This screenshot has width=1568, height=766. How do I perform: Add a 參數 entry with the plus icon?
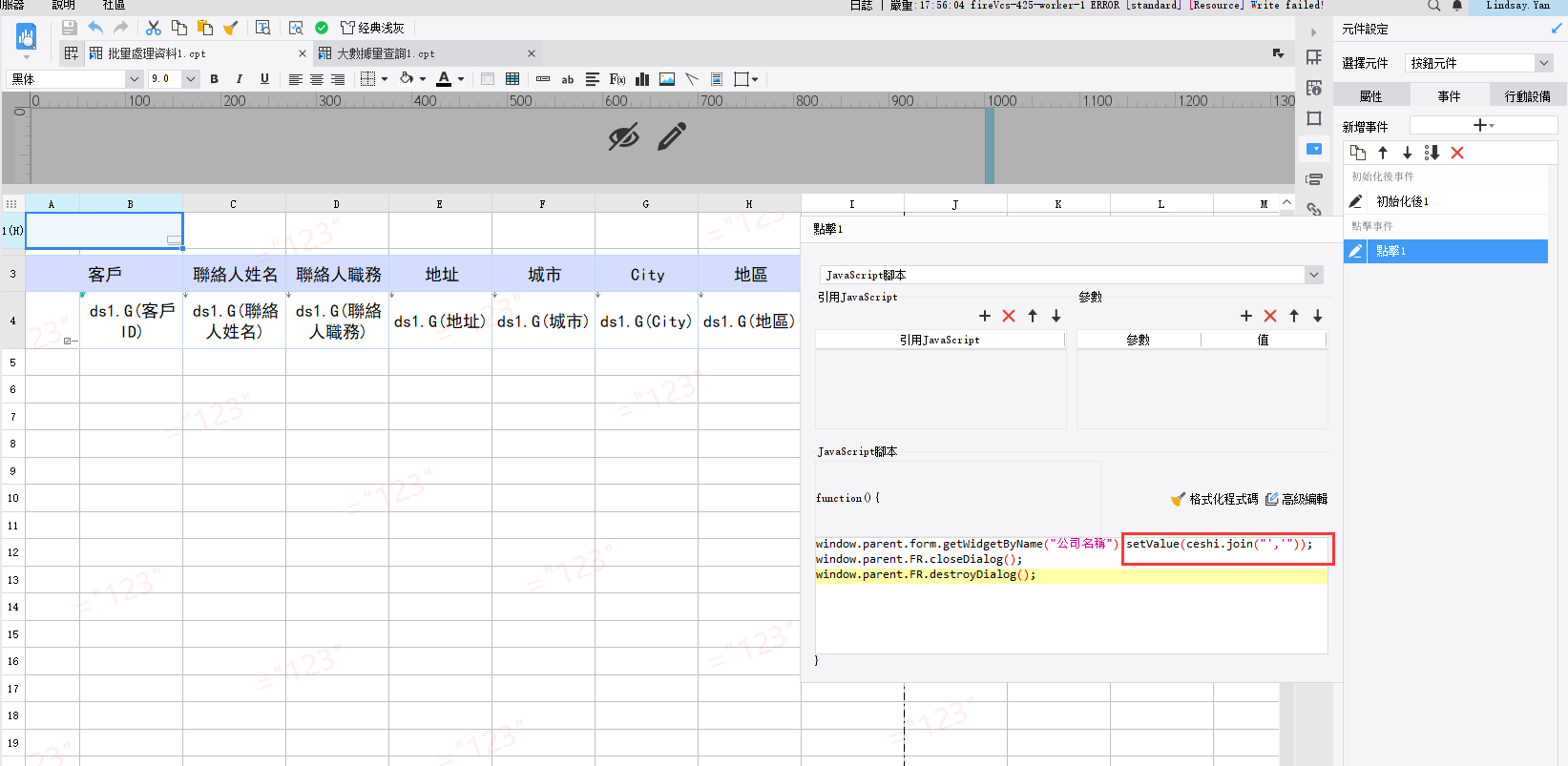(1245, 316)
